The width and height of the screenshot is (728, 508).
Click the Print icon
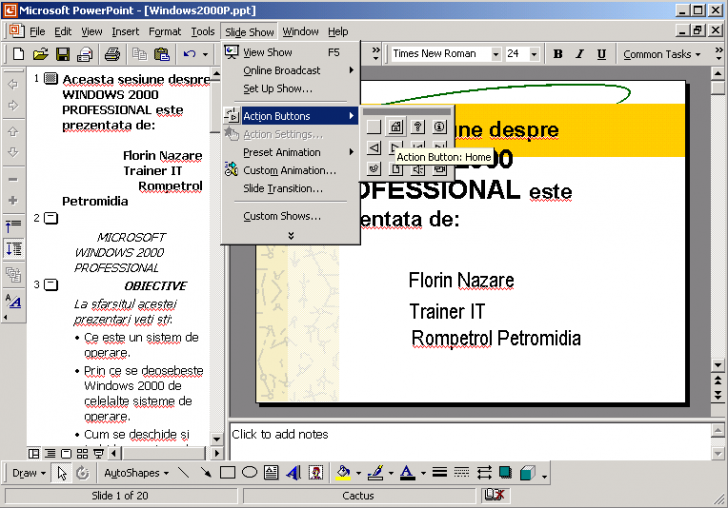(x=112, y=54)
